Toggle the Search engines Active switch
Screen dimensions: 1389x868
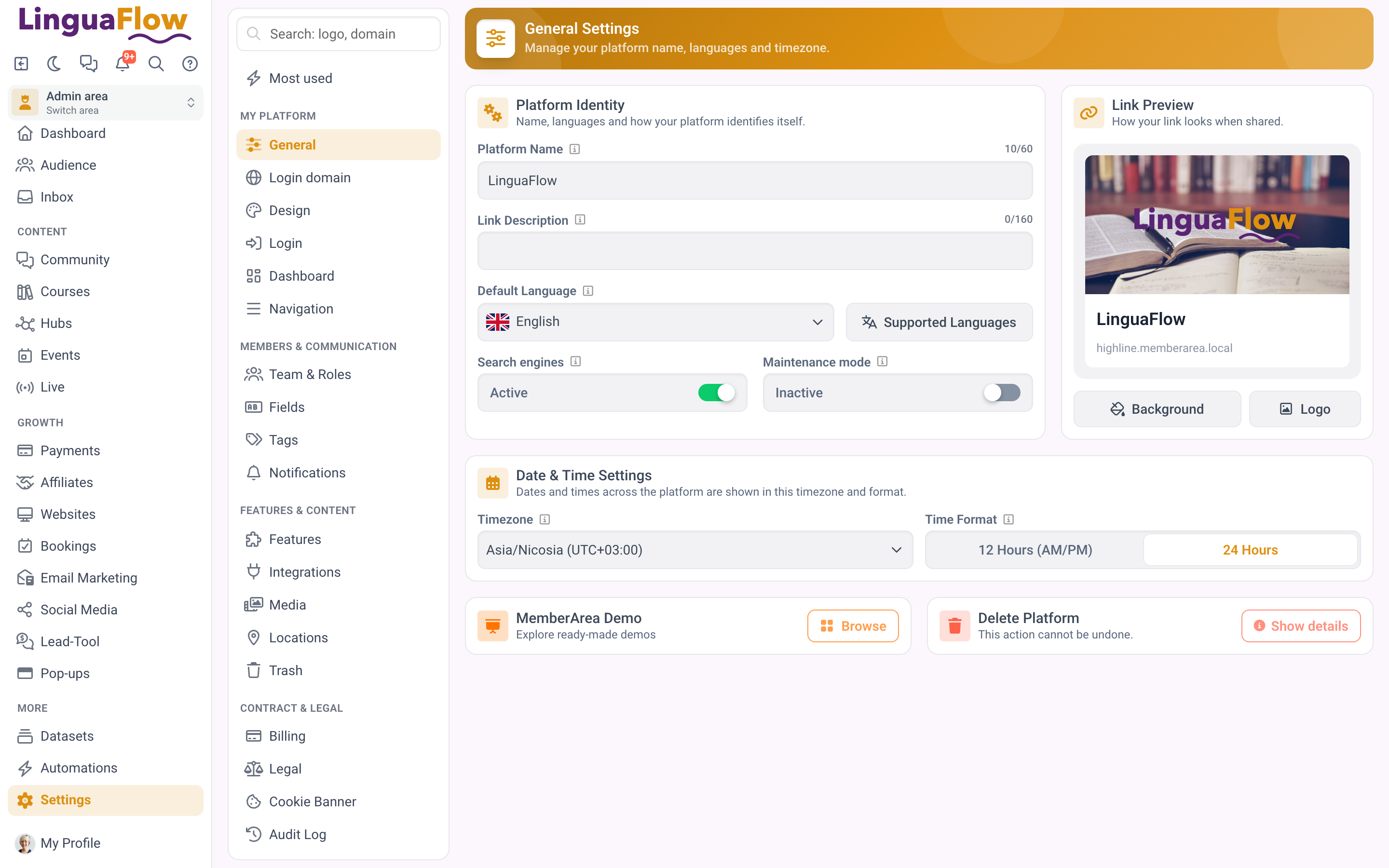(x=716, y=393)
